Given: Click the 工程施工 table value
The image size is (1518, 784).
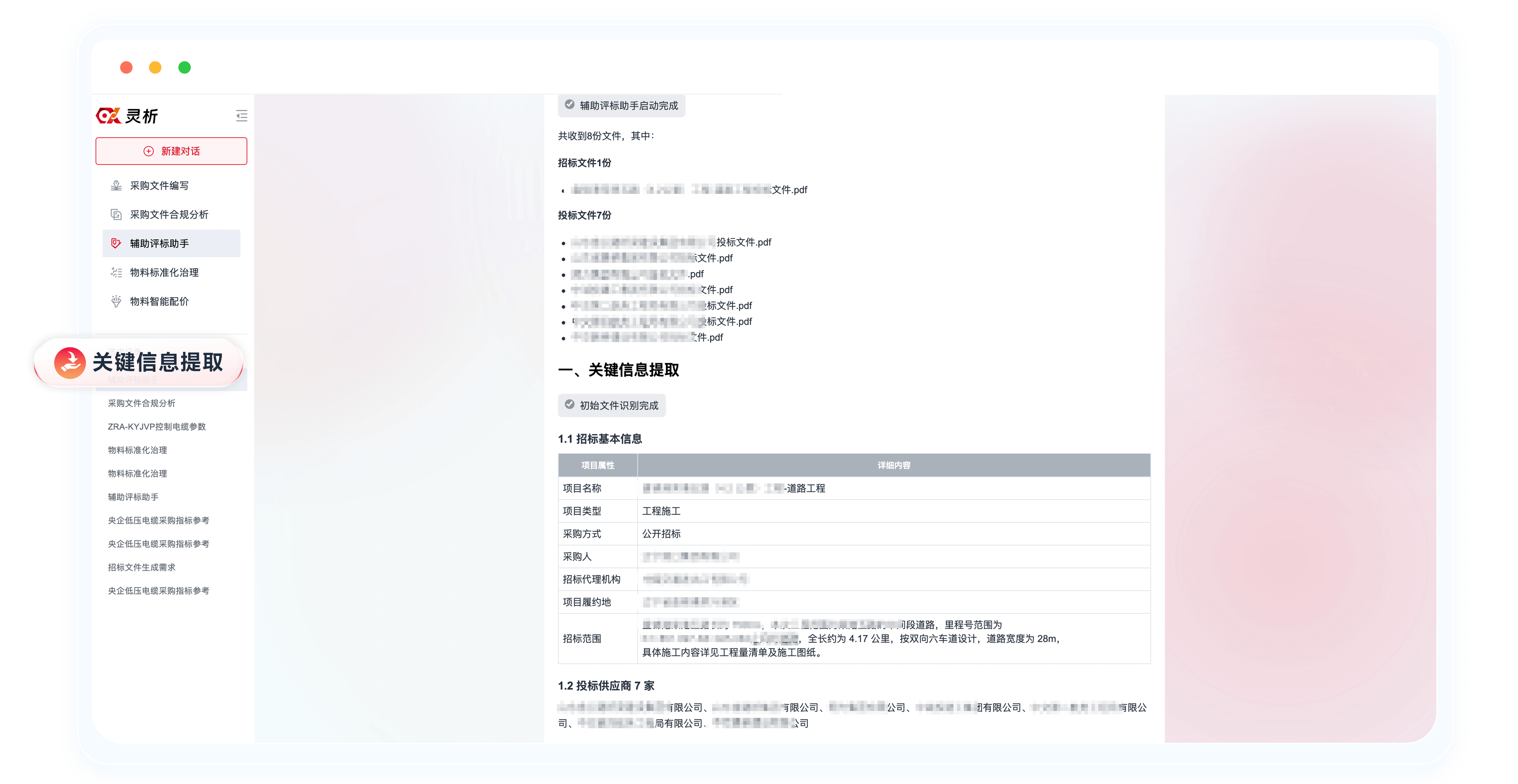Looking at the screenshot, I should 661,511.
